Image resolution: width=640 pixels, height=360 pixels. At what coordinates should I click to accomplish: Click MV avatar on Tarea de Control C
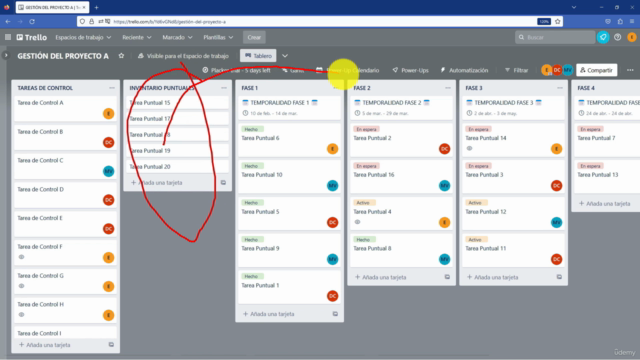pos(109,171)
